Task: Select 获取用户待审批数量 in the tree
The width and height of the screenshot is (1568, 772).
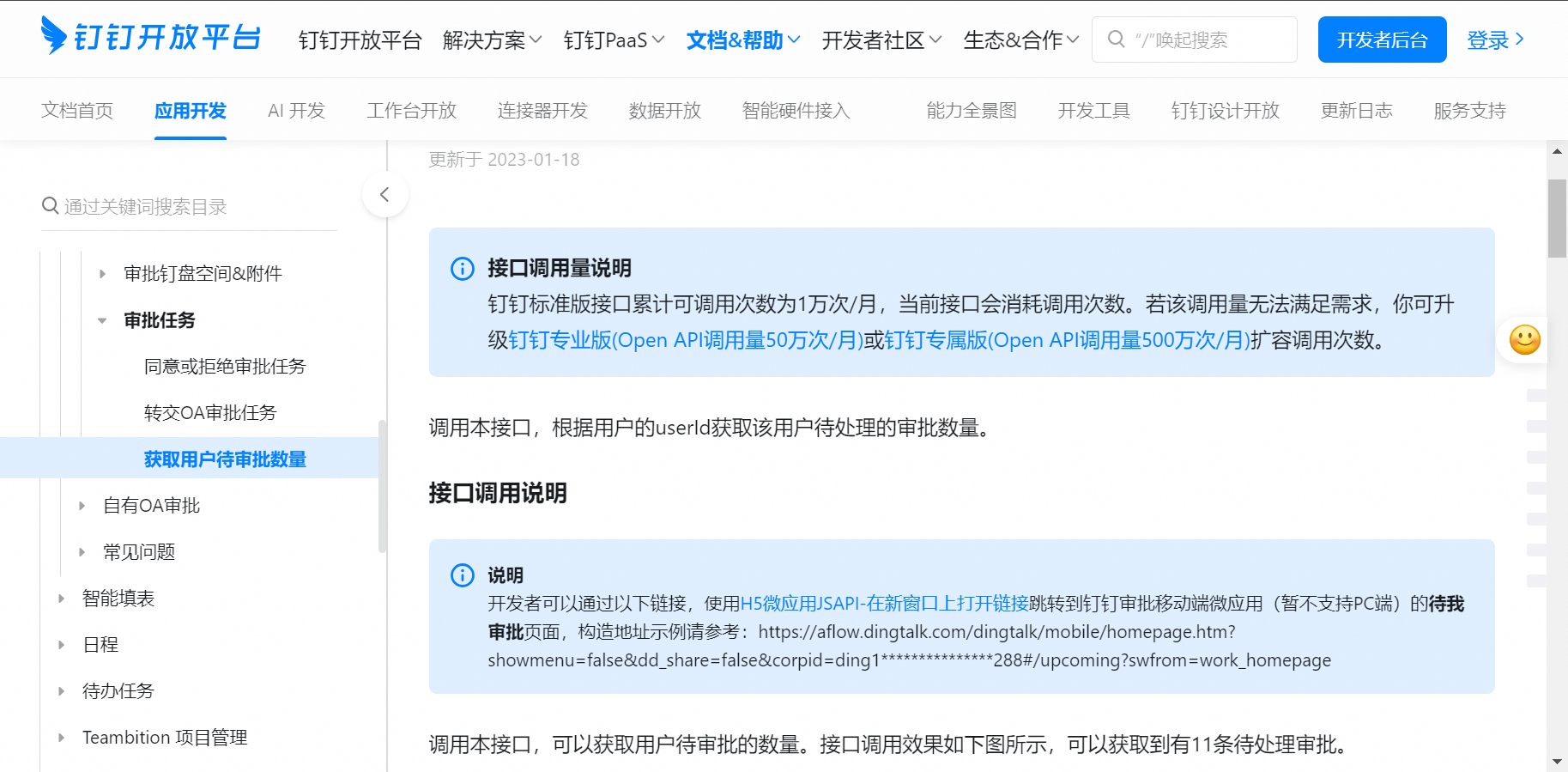Action: (225, 459)
